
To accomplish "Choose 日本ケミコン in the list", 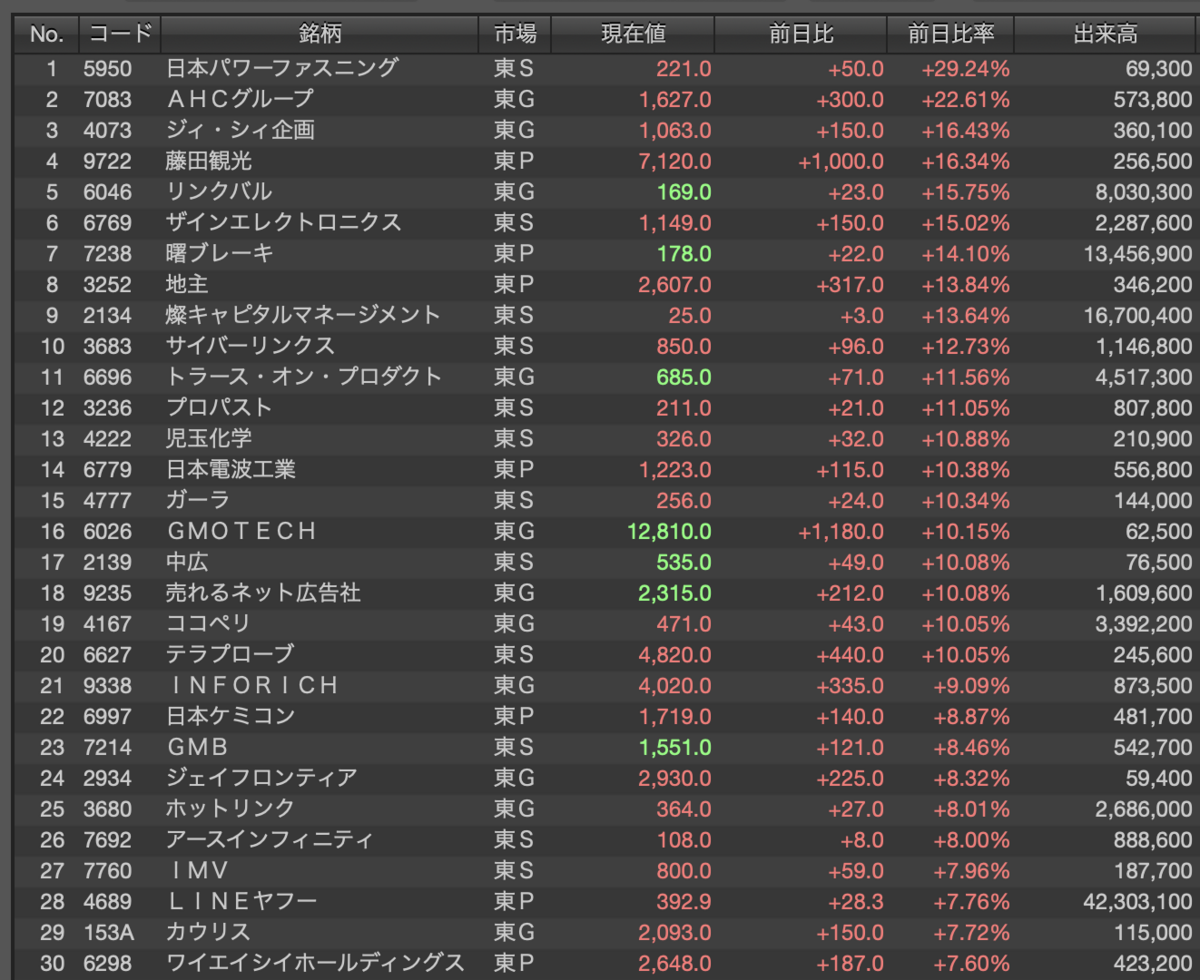I will (230, 716).
